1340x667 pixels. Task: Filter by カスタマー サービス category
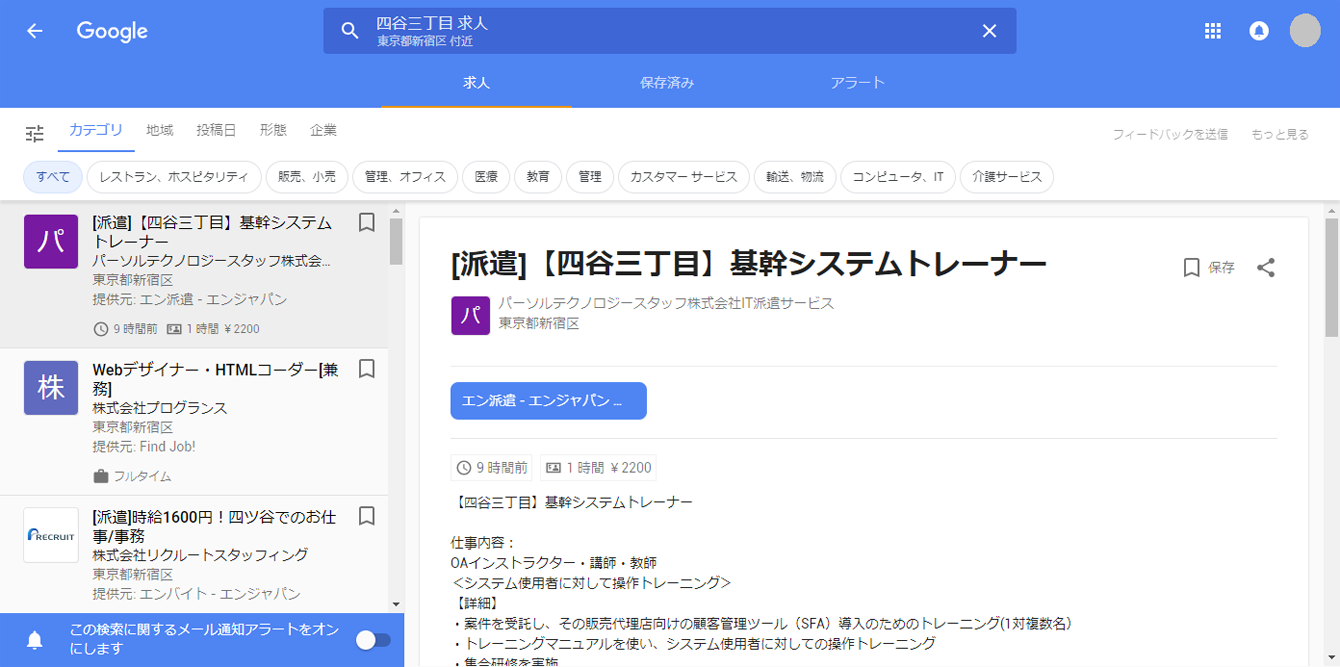pos(684,177)
